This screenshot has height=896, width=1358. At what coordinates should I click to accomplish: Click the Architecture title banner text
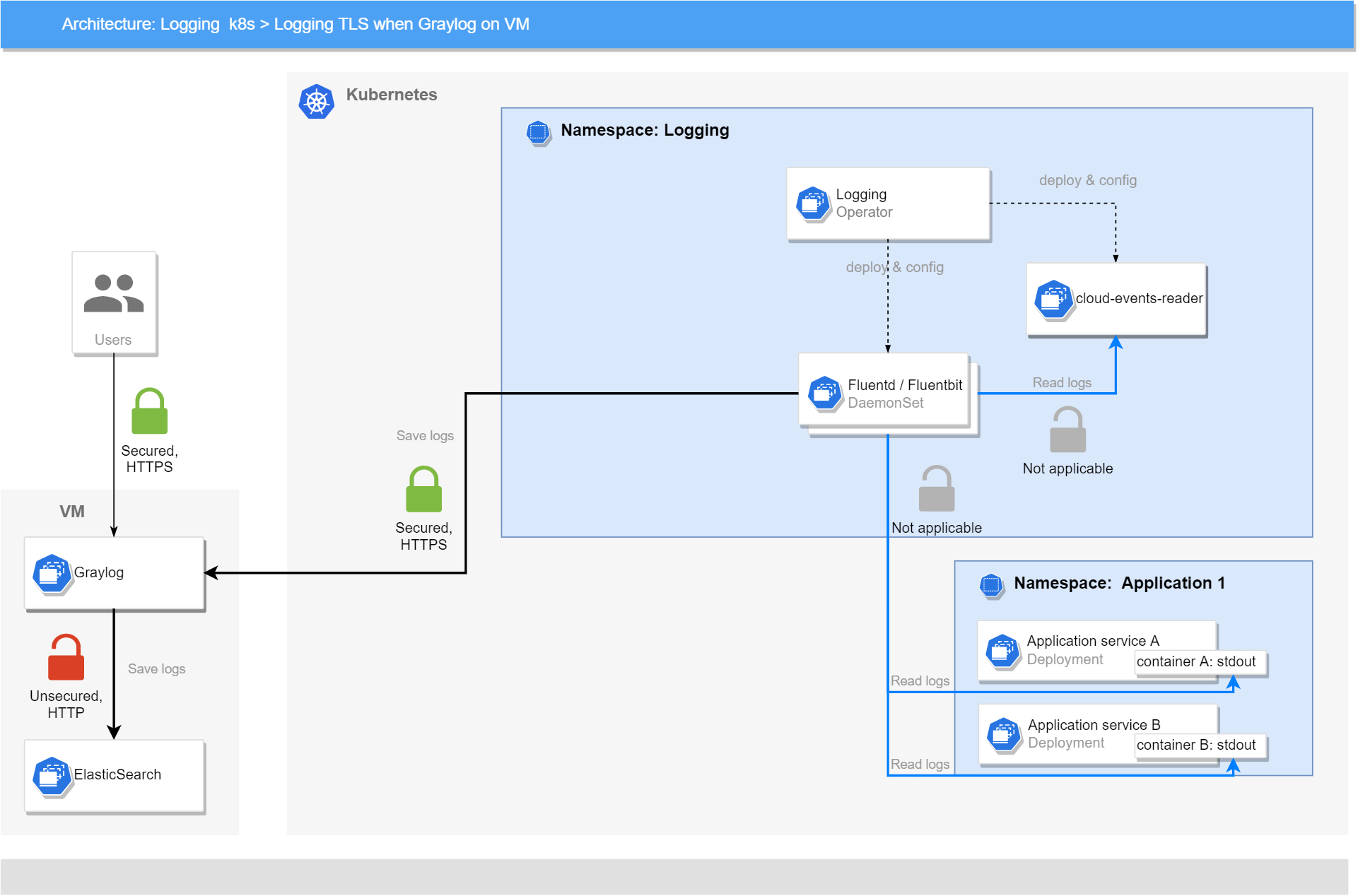(295, 24)
